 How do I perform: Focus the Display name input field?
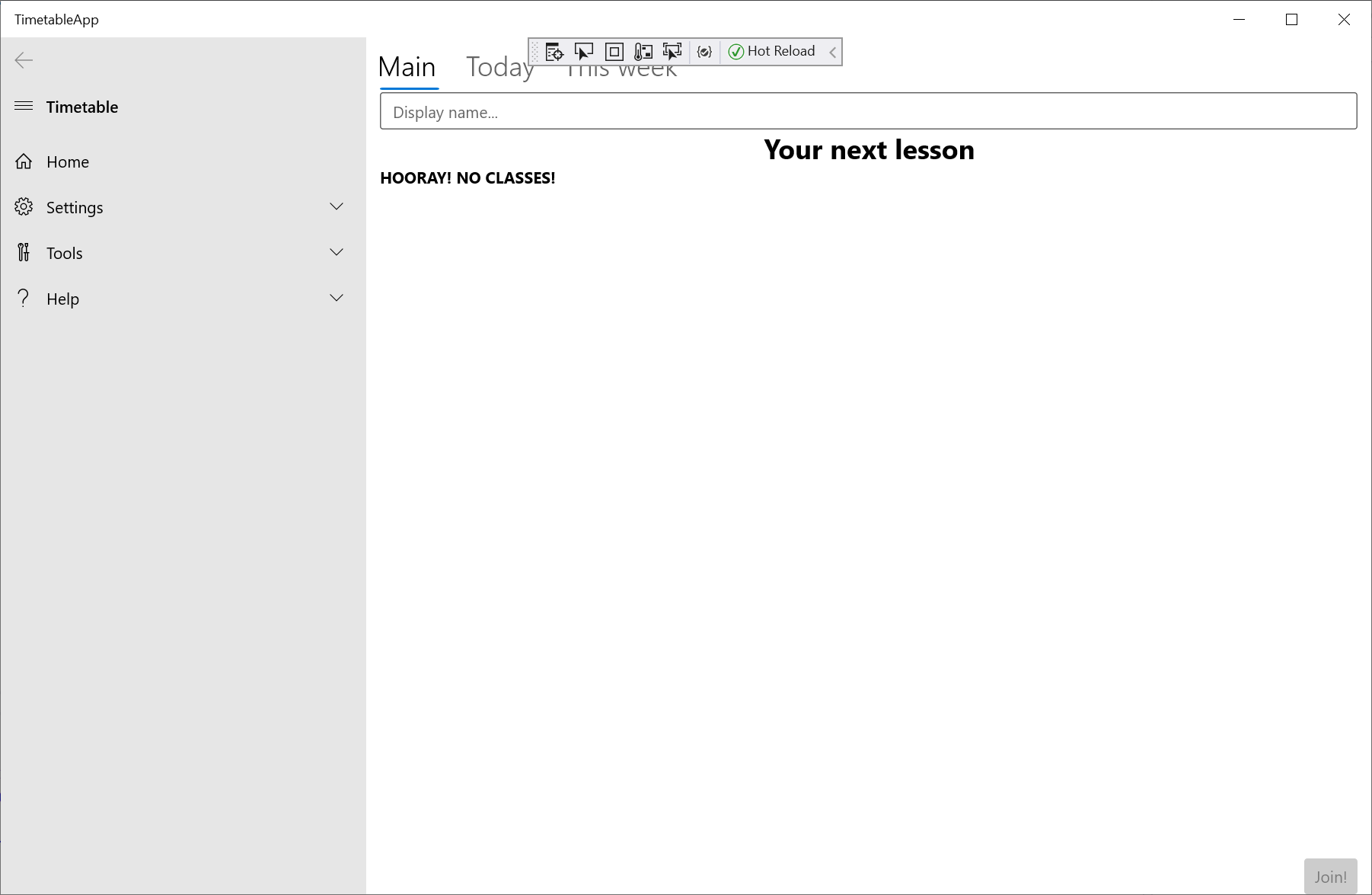(x=868, y=111)
